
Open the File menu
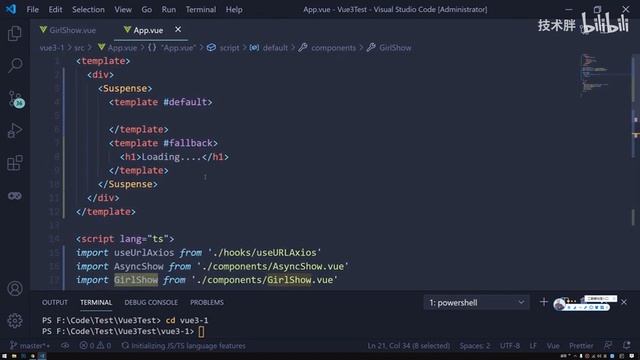(32, 9)
